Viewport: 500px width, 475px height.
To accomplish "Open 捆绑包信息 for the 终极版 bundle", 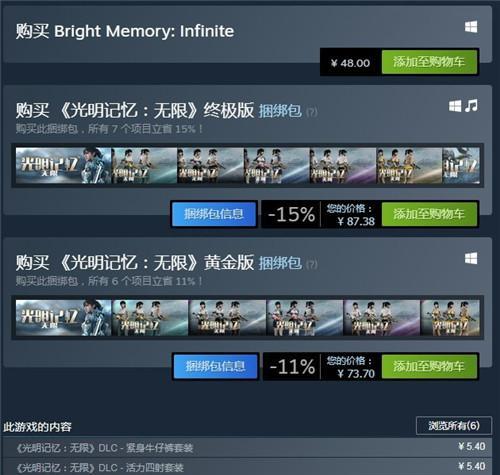I will (214, 214).
